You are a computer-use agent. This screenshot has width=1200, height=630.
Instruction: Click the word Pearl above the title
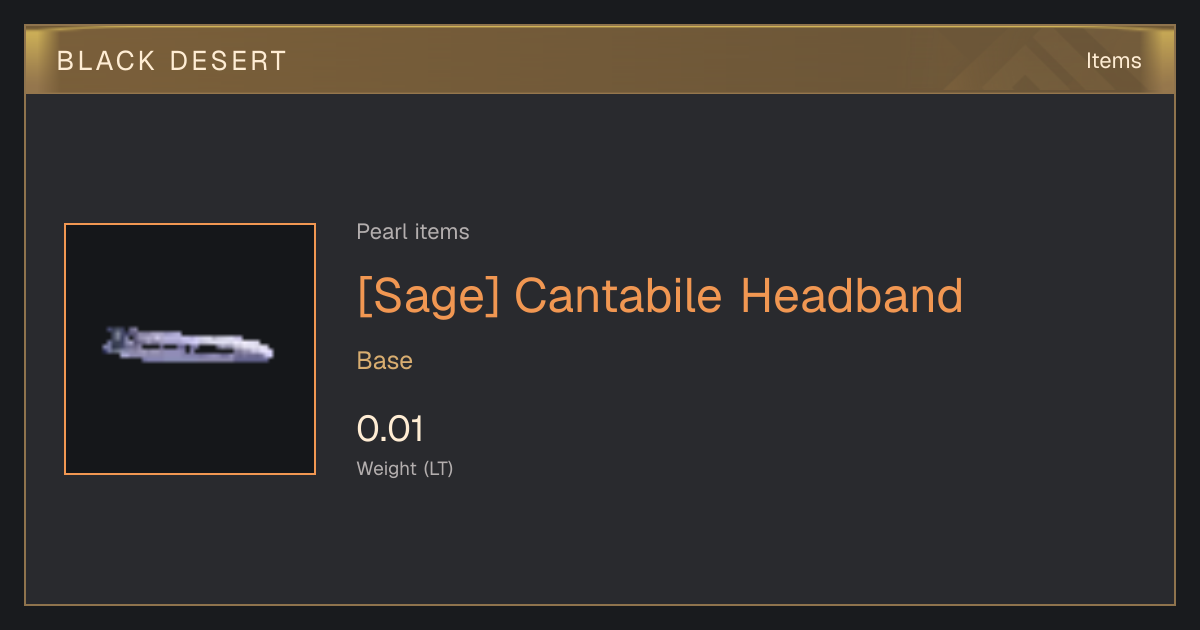click(378, 232)
